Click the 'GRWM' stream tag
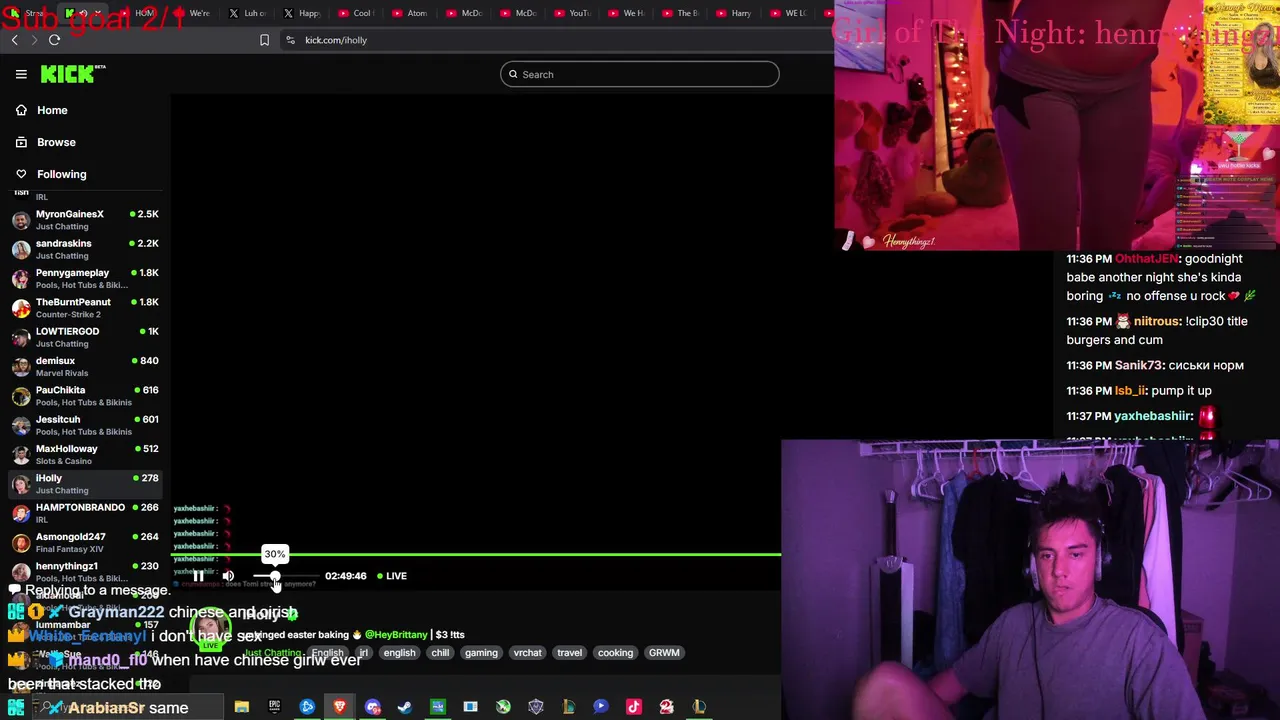This screenshot has width=1280, height=720. point(664,653)
